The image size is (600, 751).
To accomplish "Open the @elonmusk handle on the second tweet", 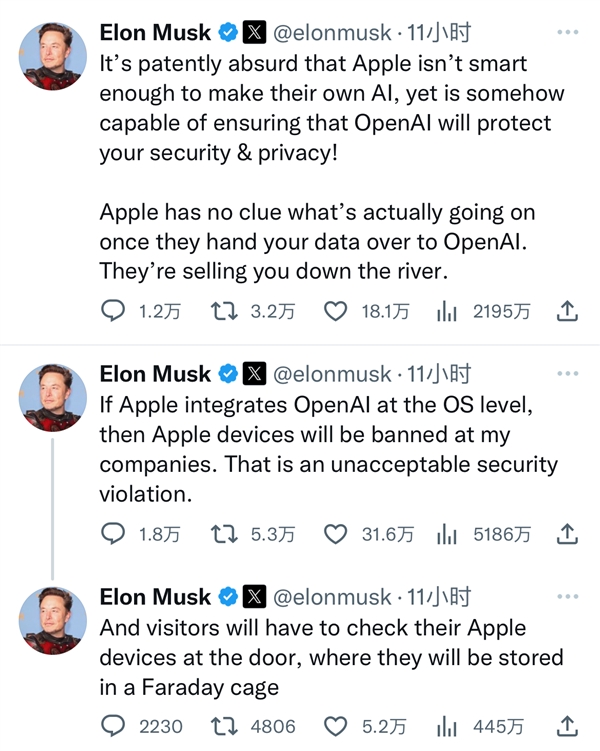I will tap(332, 374).
